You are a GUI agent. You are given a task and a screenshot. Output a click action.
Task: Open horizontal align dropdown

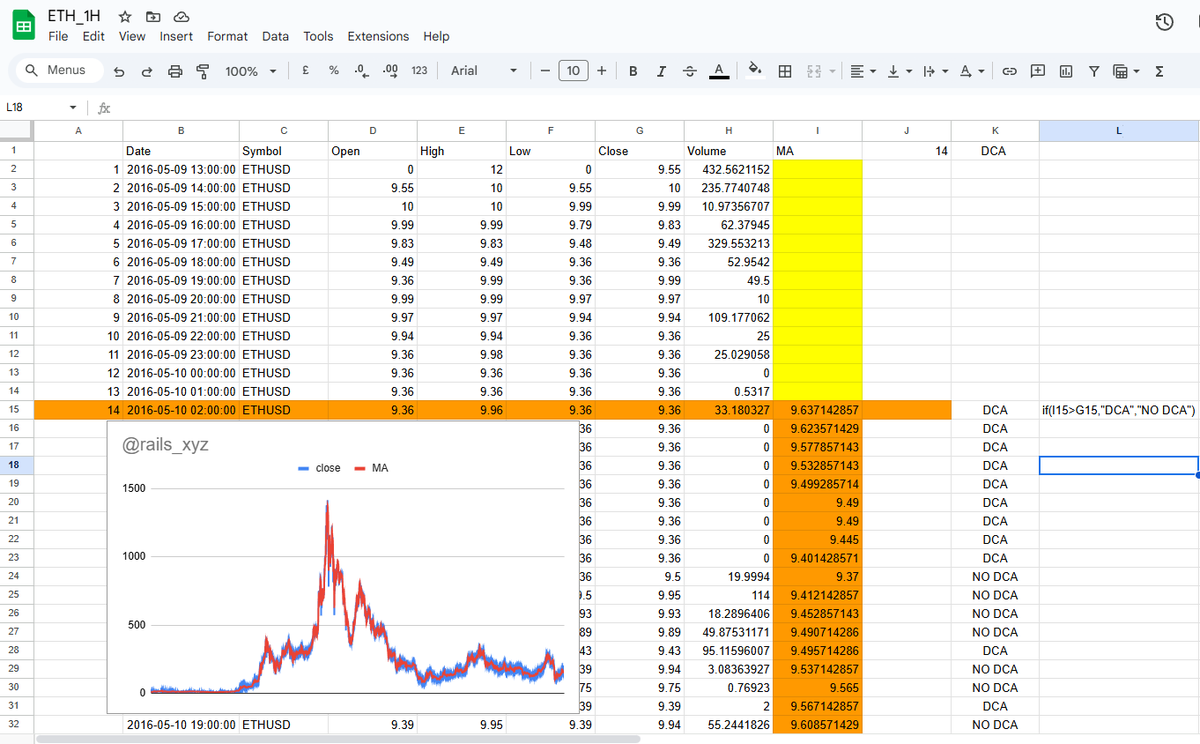coord(862,71)
